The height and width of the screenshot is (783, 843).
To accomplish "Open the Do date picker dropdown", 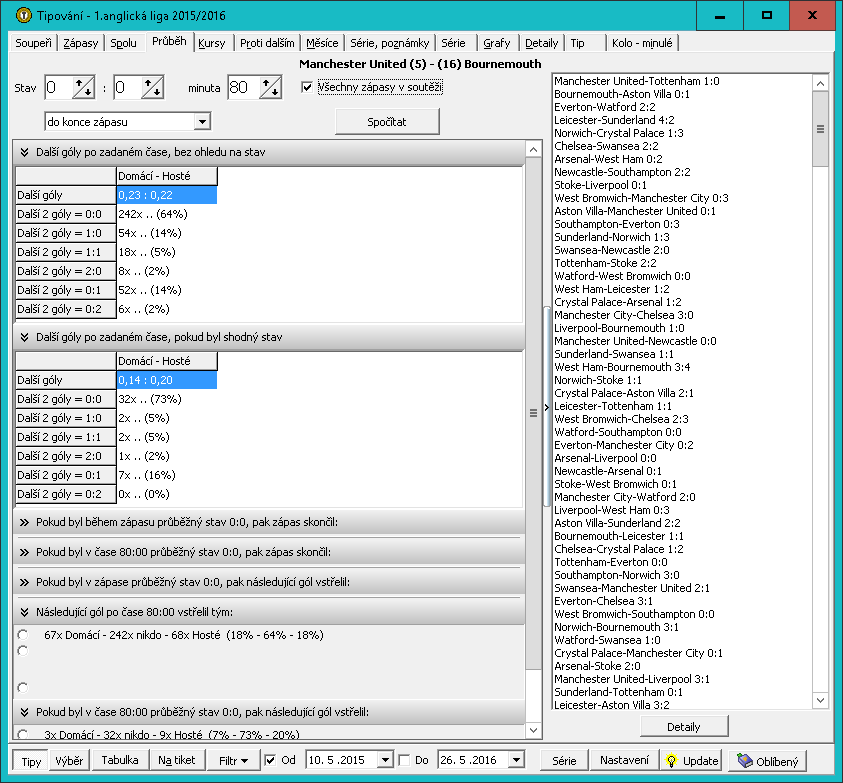I will point(517,760).
